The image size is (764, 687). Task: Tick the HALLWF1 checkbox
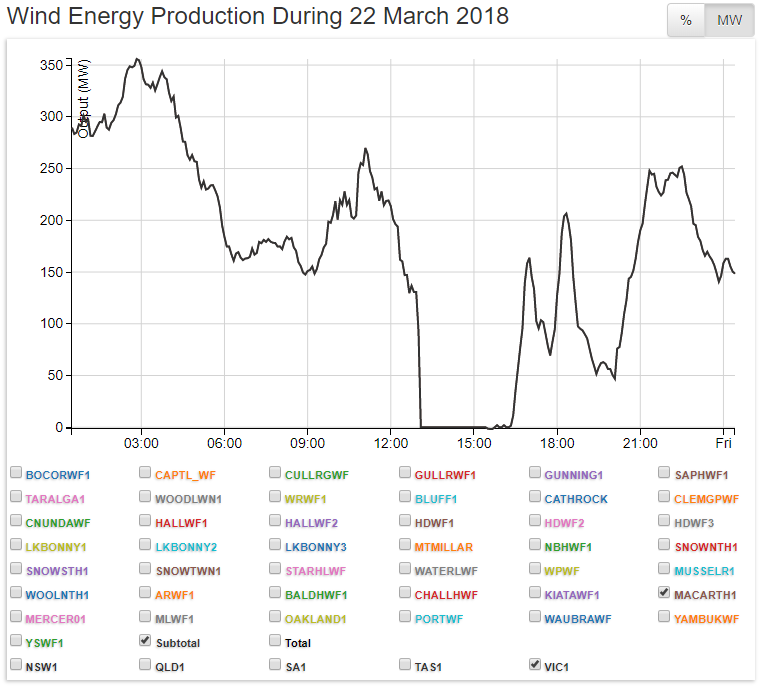145,521
